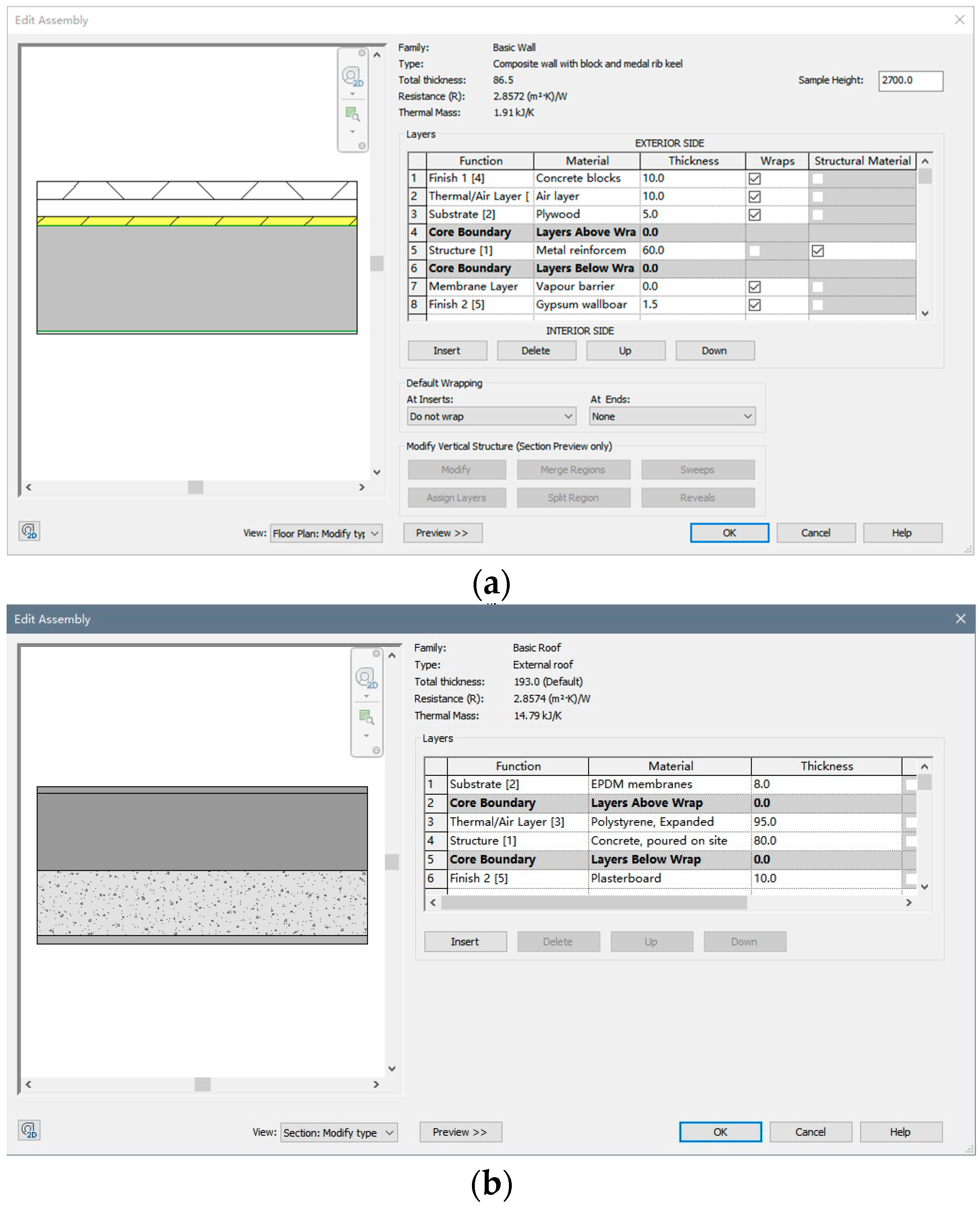The width and height of the screenshot is (980, 1208).
Task: Select the Plywood substrate layer row
Action: point(557,214)
